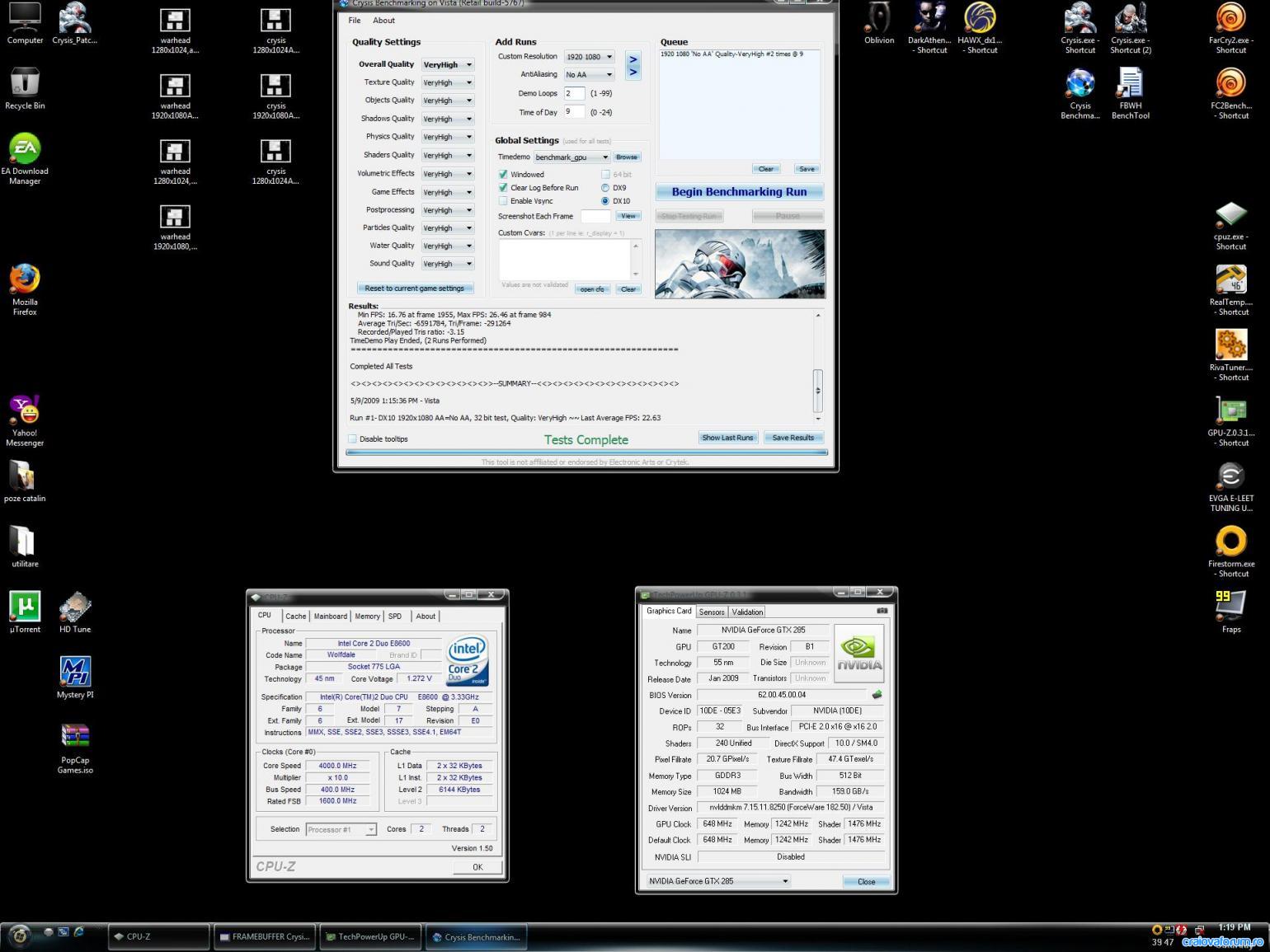Viewport: 1270px width, 952px height.
Task: Open the File menu
Action: pyautogui.click(x=355, y=21)
